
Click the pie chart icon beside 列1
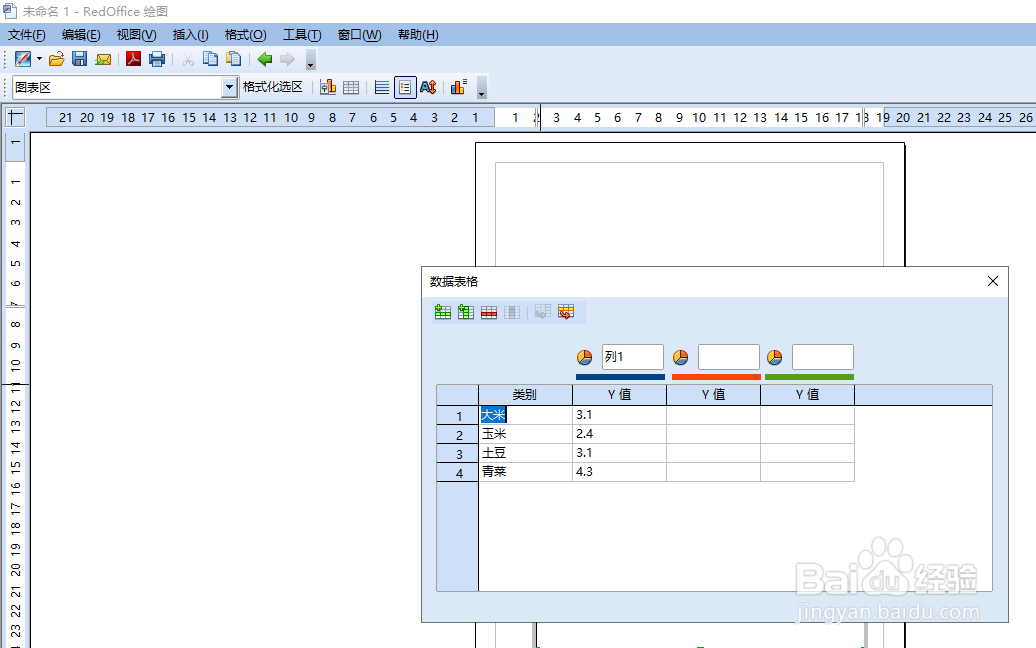(x=585, y=357)
